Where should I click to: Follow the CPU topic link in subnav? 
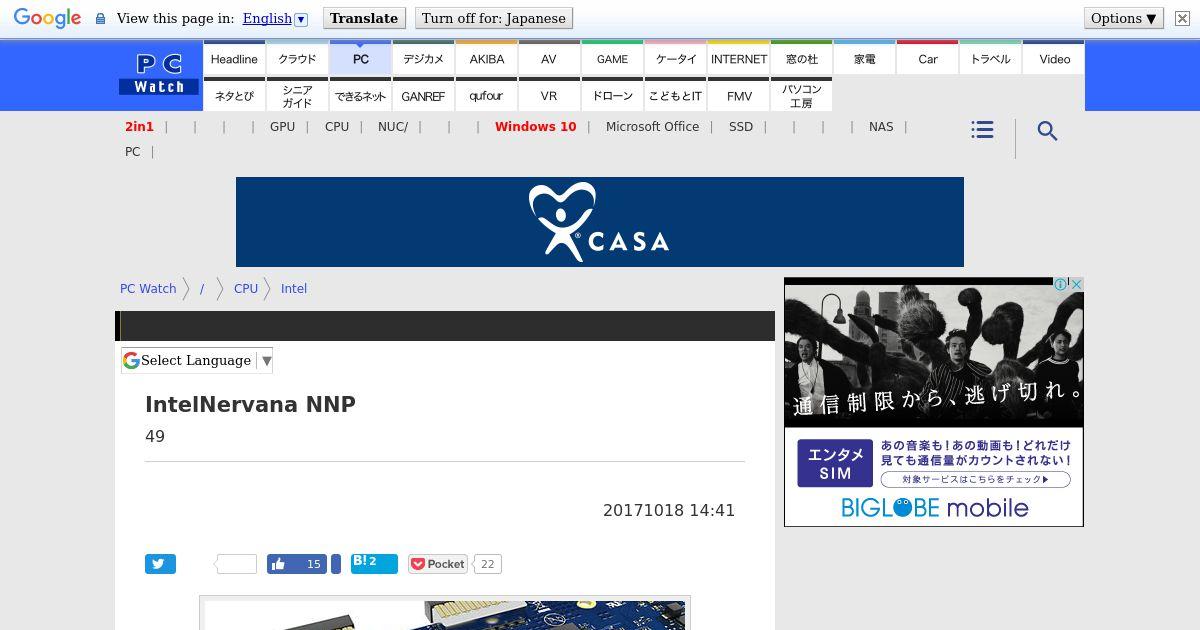tap(337, 127)
